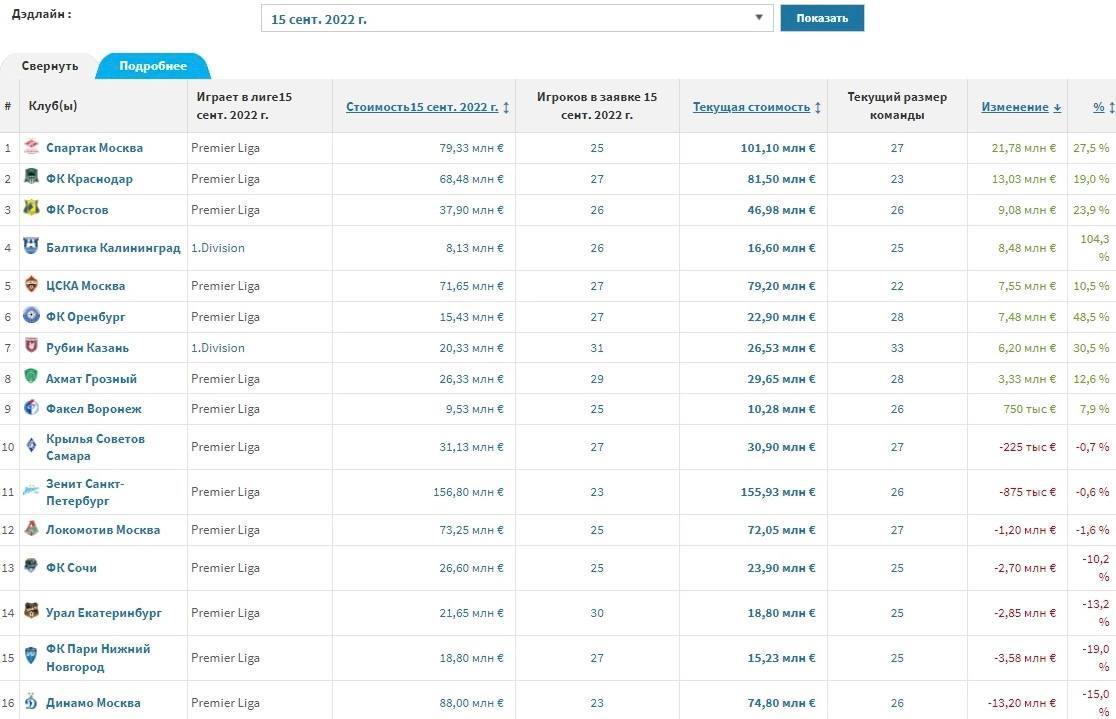Click value 156,80 млн € in Зенит row
Screen dimensions: 1116x719
click(468, 492)
